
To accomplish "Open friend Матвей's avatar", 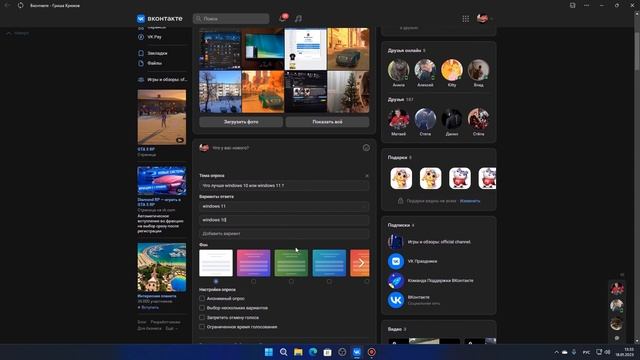I will click(398, 119).
